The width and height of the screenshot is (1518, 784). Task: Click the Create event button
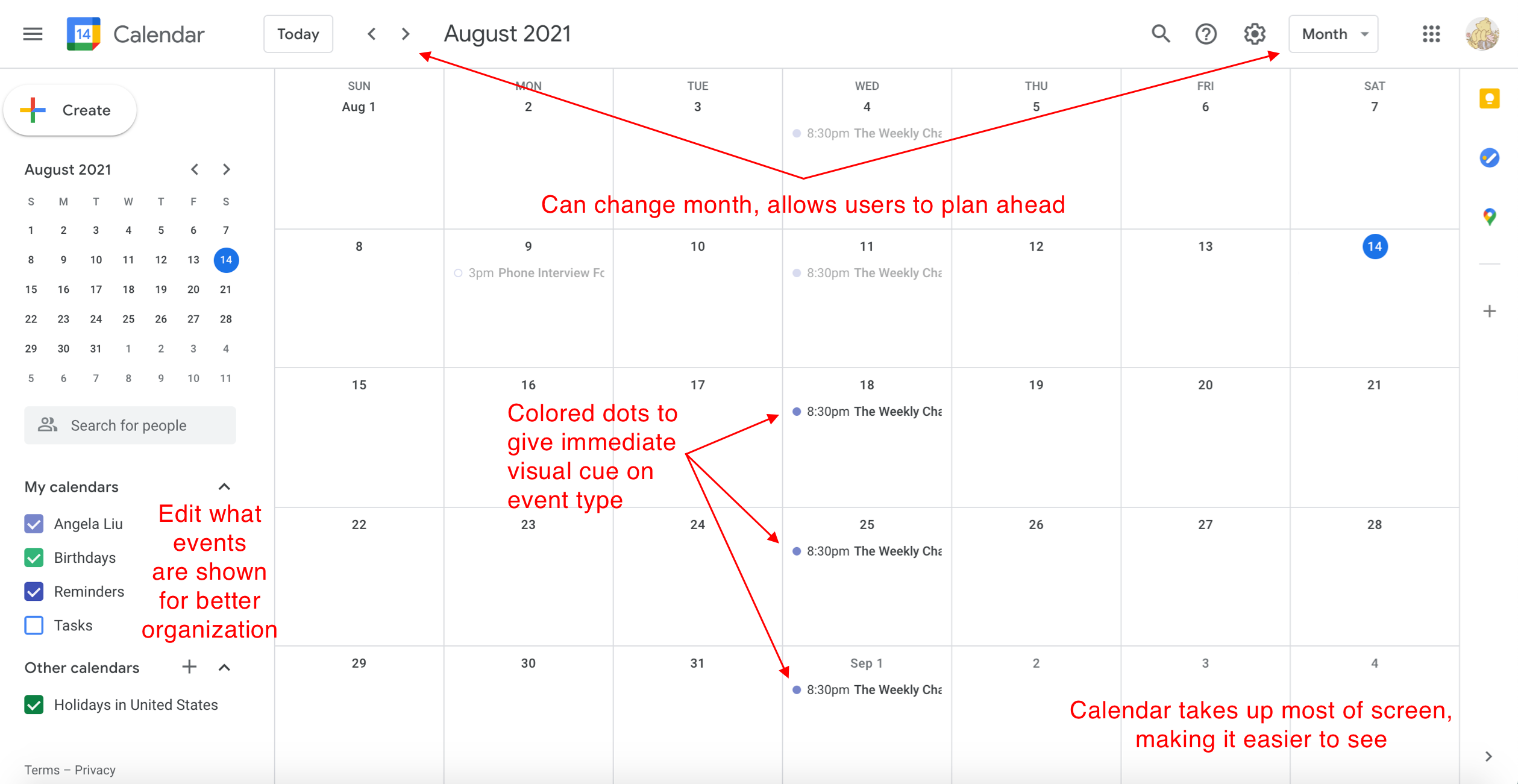click(x=74, y=110)
